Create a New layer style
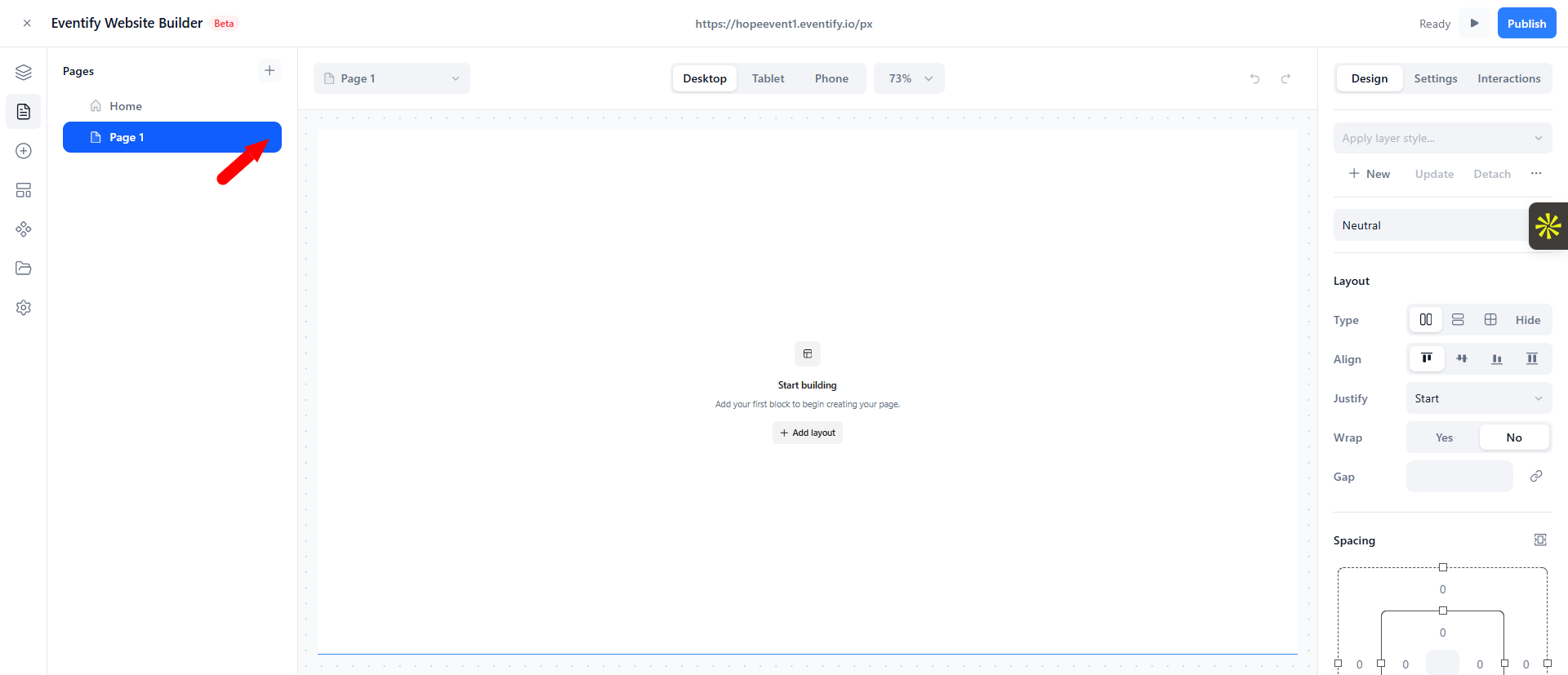This screenshot has width=1568, height=675. (1370, 174)
